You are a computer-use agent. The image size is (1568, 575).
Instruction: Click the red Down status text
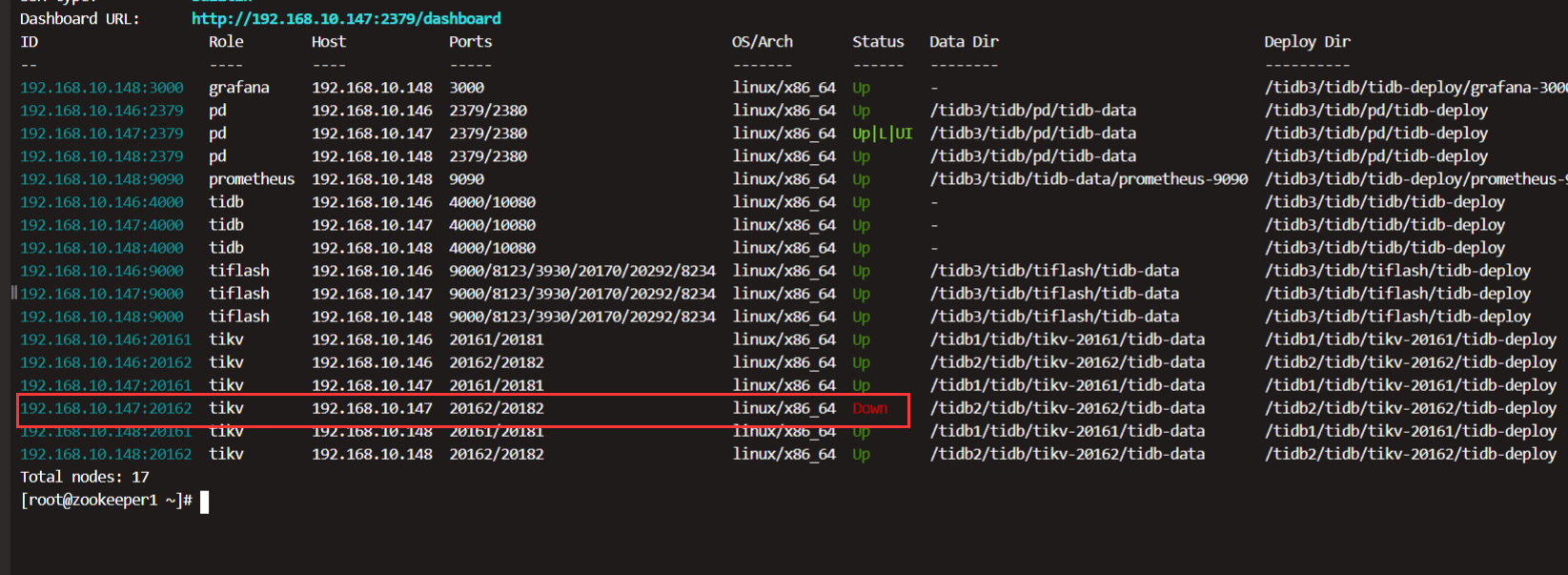coord(870,408)
